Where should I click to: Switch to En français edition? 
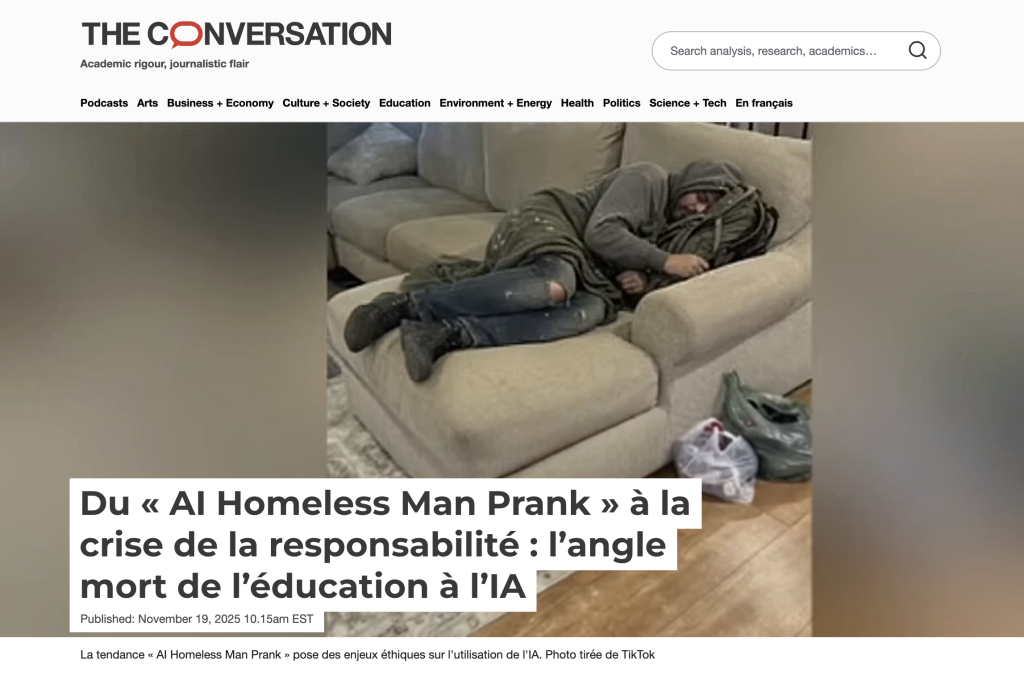coord(764,103)
